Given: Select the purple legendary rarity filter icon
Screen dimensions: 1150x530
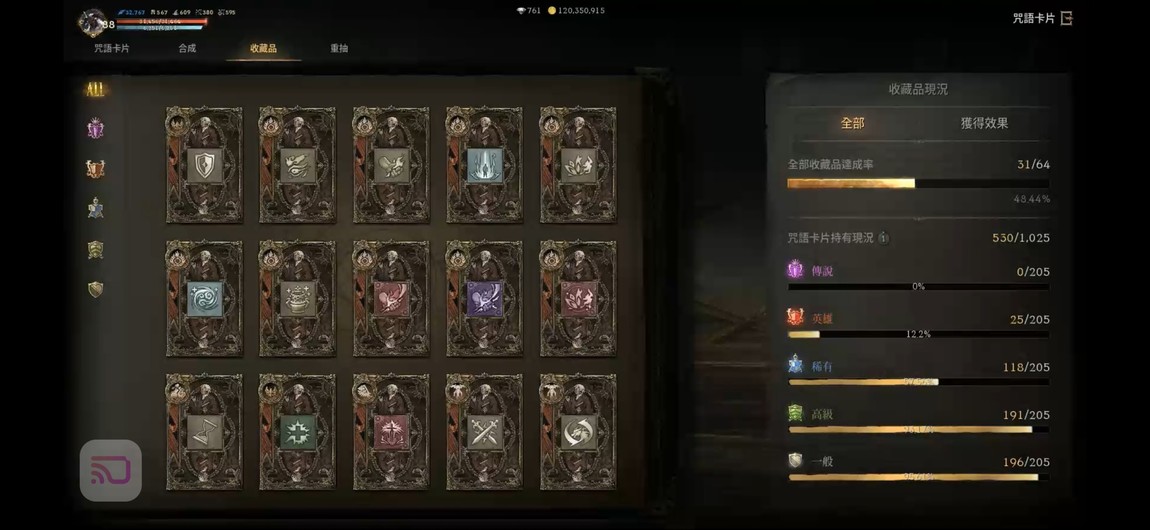Looking at the screenshot, I should coord(95,129).
